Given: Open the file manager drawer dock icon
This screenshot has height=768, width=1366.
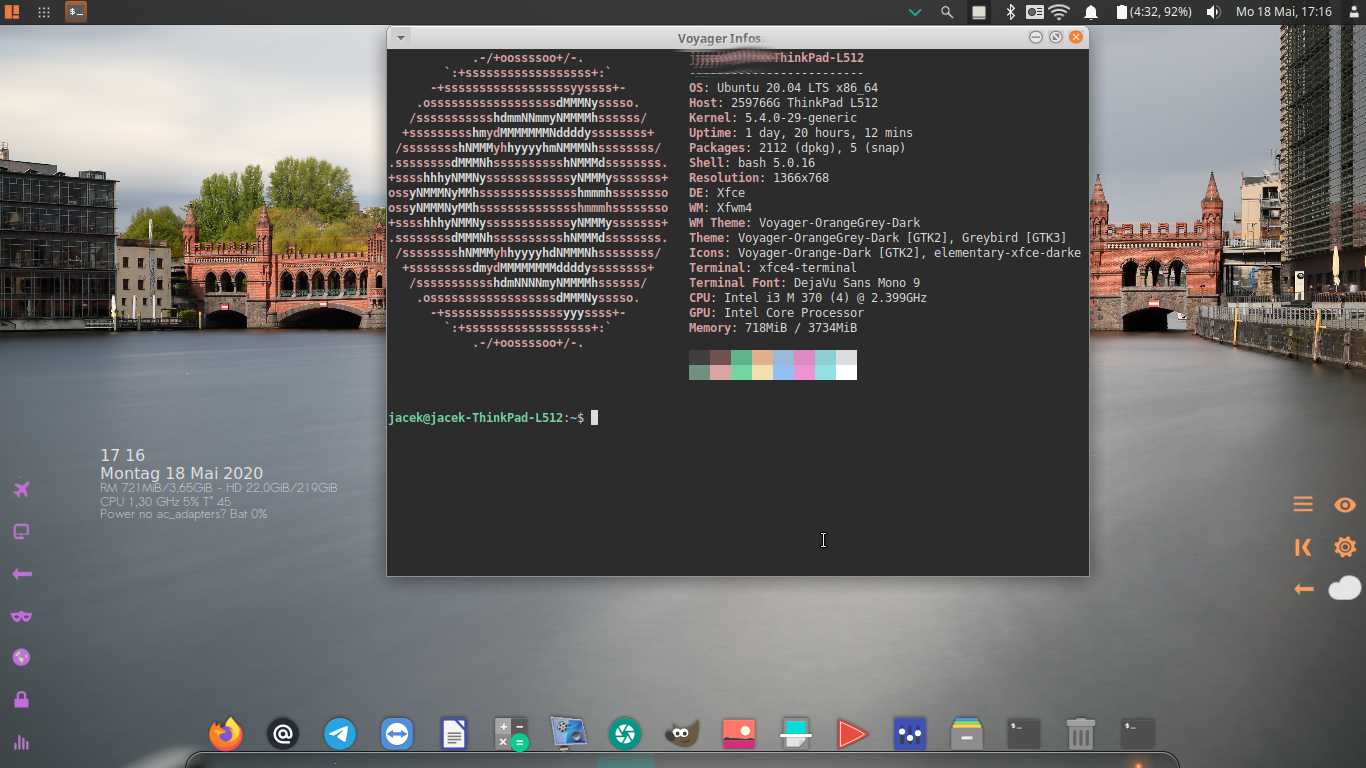Looking at the screenshot, I should pos(966,734).
